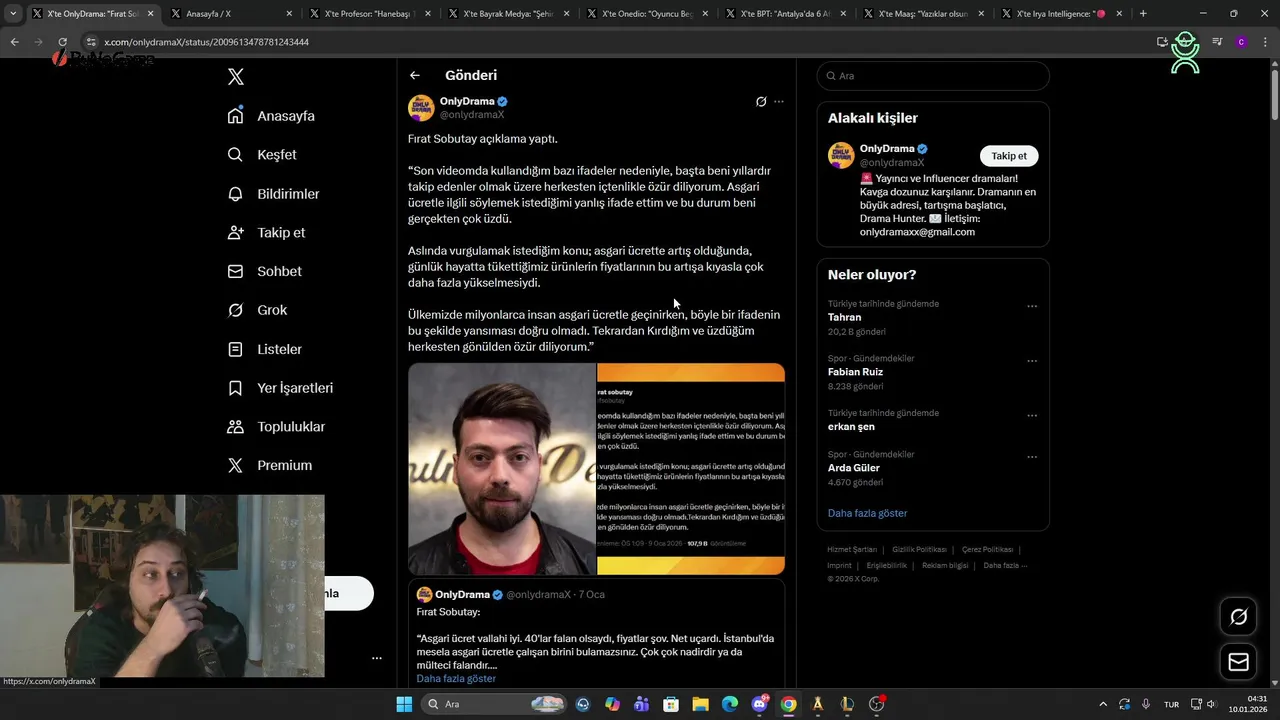Screen dimensions: 1280x720
Task: Expand Daha fazla footer menu
Action: pos(1004,566)
